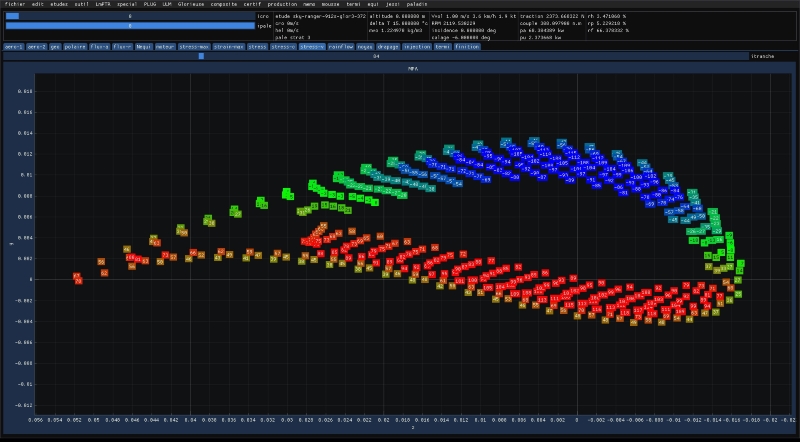This screenshot has width=800, height=442.
Task: Click the itranche slider handle
Action: (x=201, y=56)
